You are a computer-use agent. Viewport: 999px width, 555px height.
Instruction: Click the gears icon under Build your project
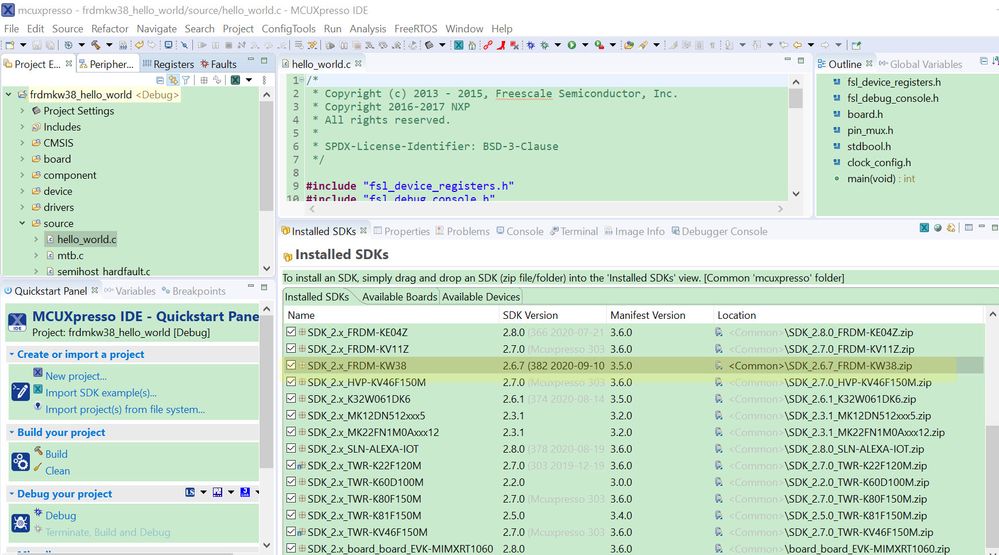click(x=20, y=462)
